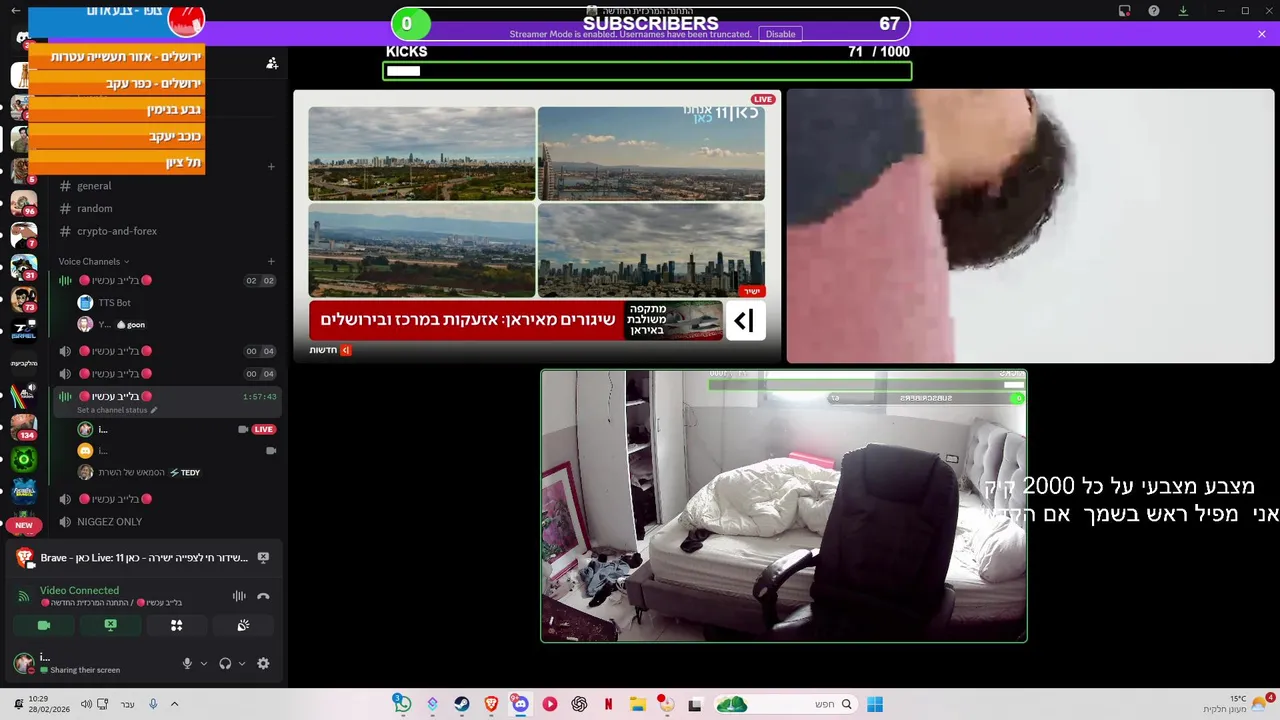The width and height of the screenshot is (1280, 720).
Task: Click the invite people icon near server header
Action: click(272, 63)
